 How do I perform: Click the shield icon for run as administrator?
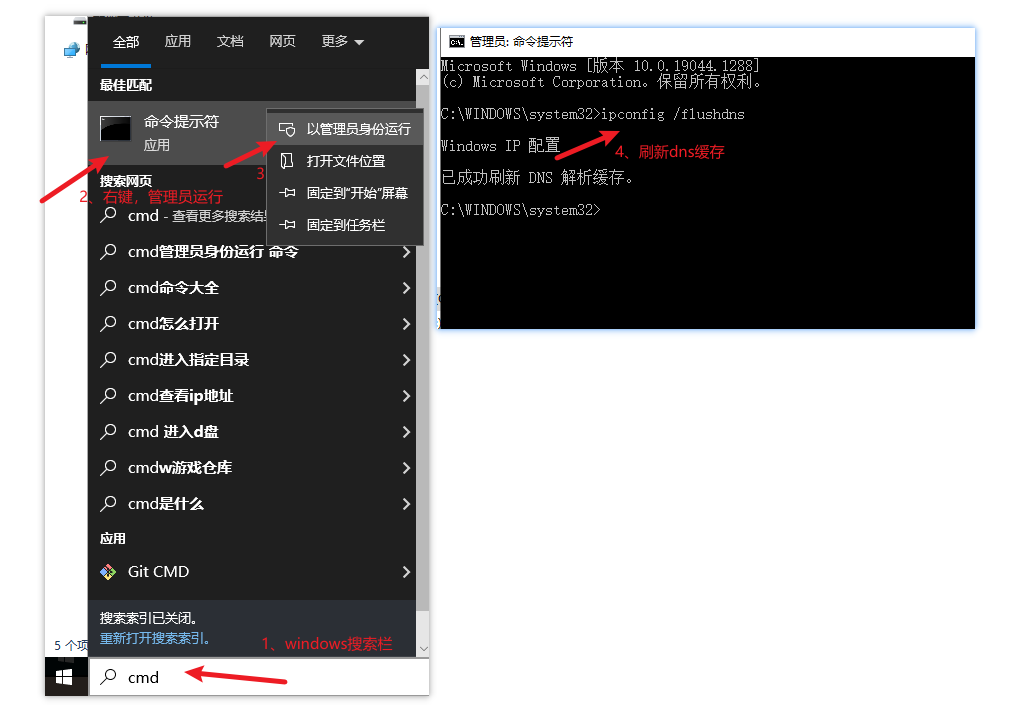(287, 129)
